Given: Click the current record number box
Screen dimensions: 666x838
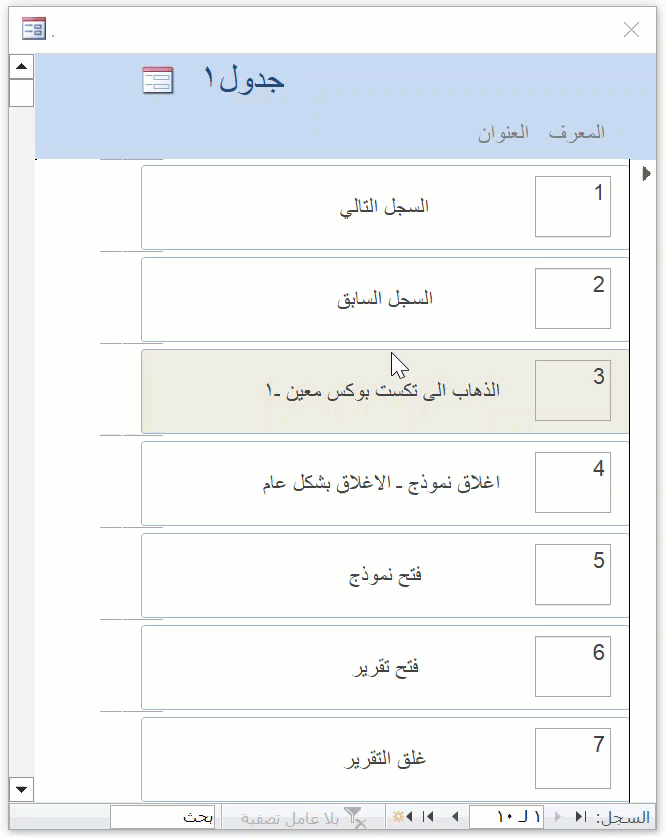Looking at the screenshot, I should 506,817.
